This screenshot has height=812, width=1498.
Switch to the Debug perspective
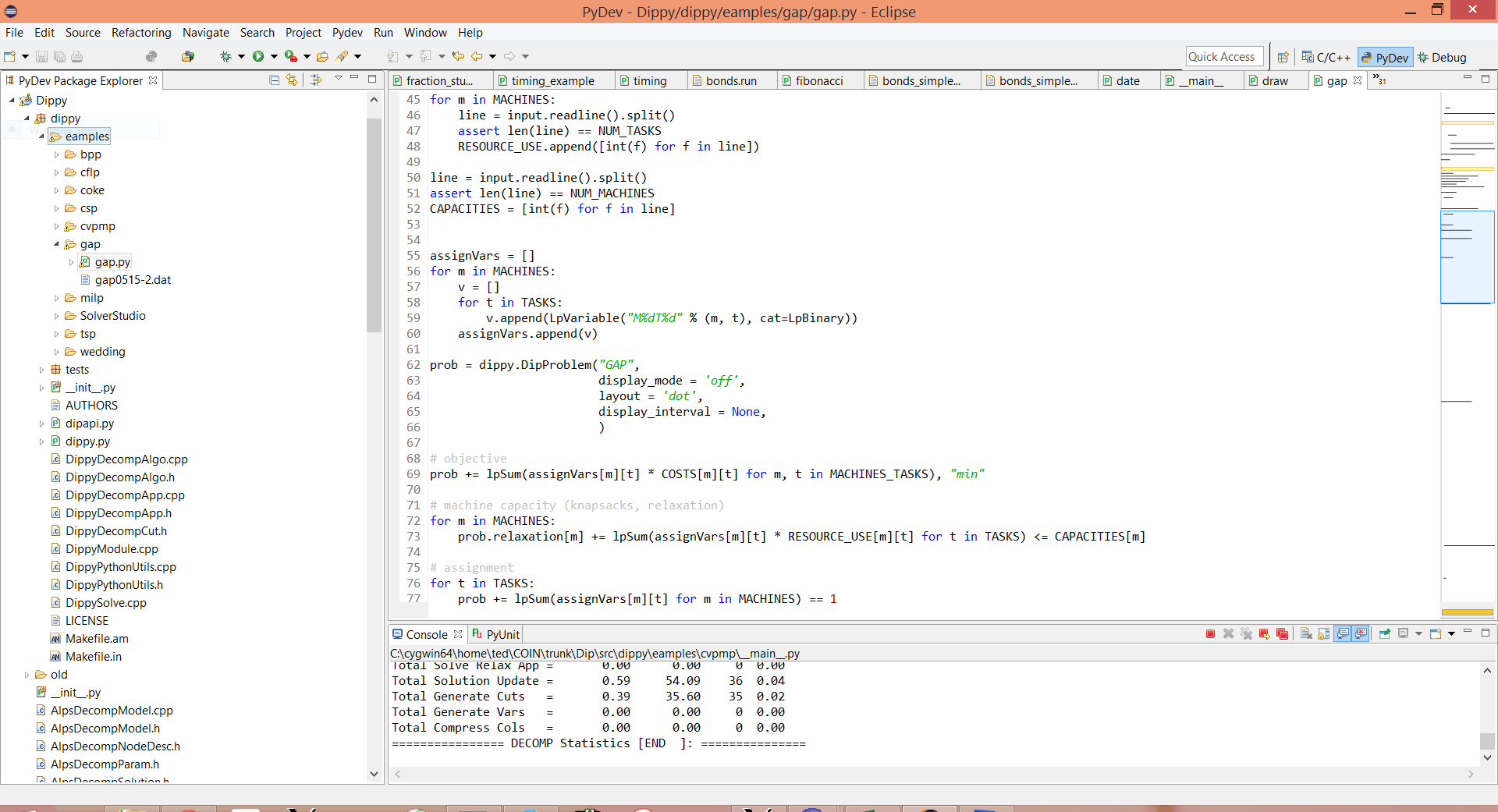[1442, 58]
